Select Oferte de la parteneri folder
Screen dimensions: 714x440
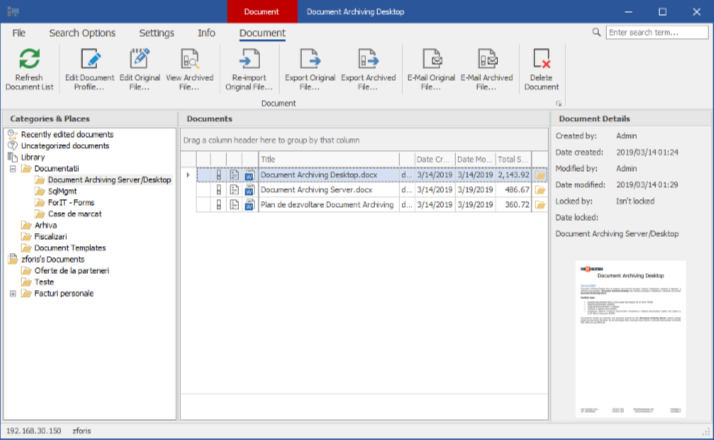(x=72, y=271)
